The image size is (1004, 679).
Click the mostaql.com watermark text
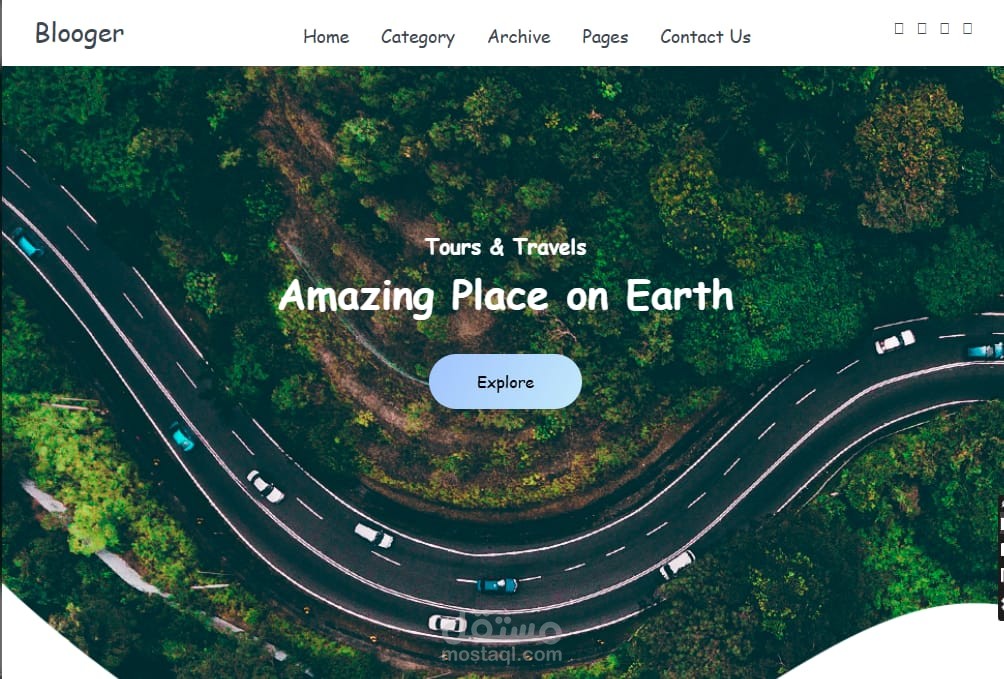tap(501, 655)
